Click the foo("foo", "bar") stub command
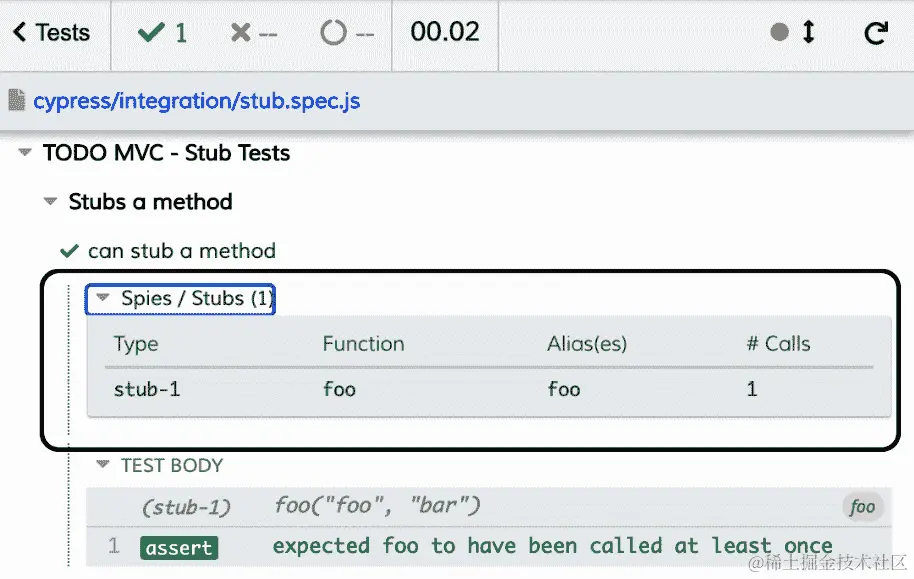The width and height of the screenshot is (914, 579). point(377,507)
